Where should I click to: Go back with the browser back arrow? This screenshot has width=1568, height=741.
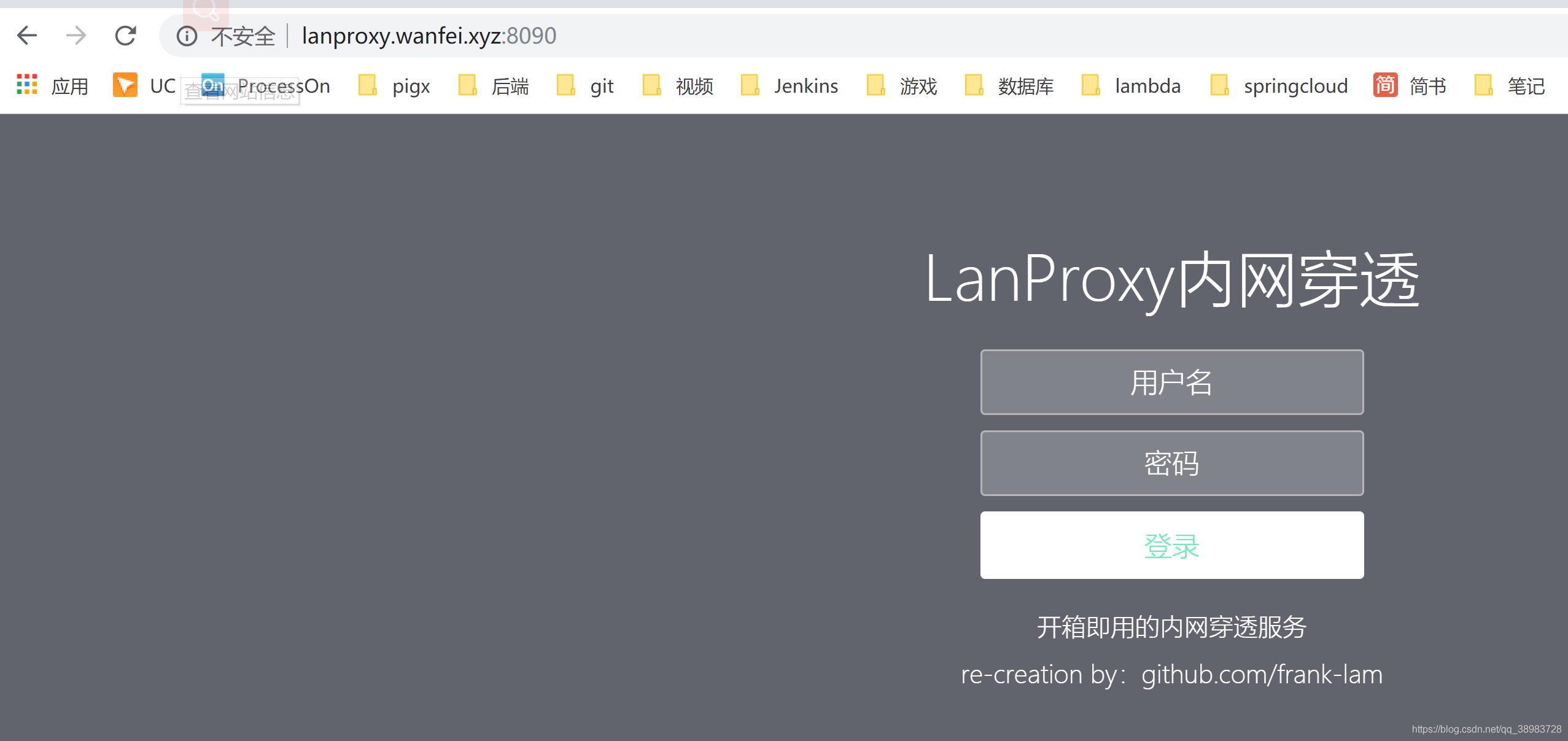27,36
